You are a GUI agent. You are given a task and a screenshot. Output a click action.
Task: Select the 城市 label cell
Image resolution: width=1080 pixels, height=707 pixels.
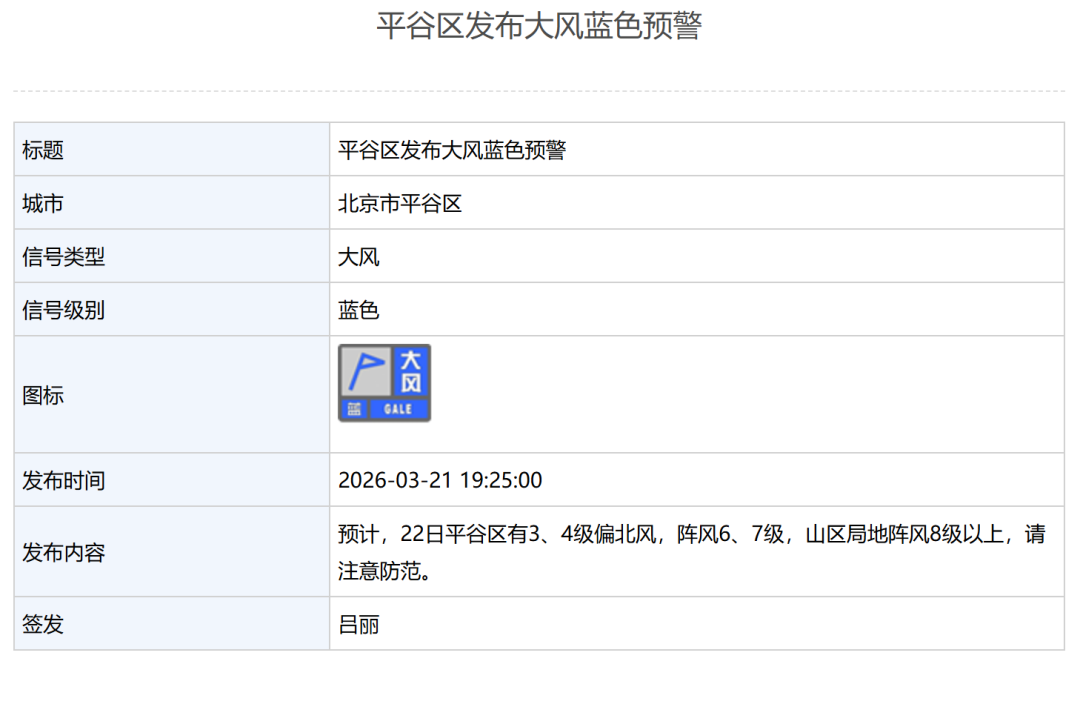coord(43,204)
